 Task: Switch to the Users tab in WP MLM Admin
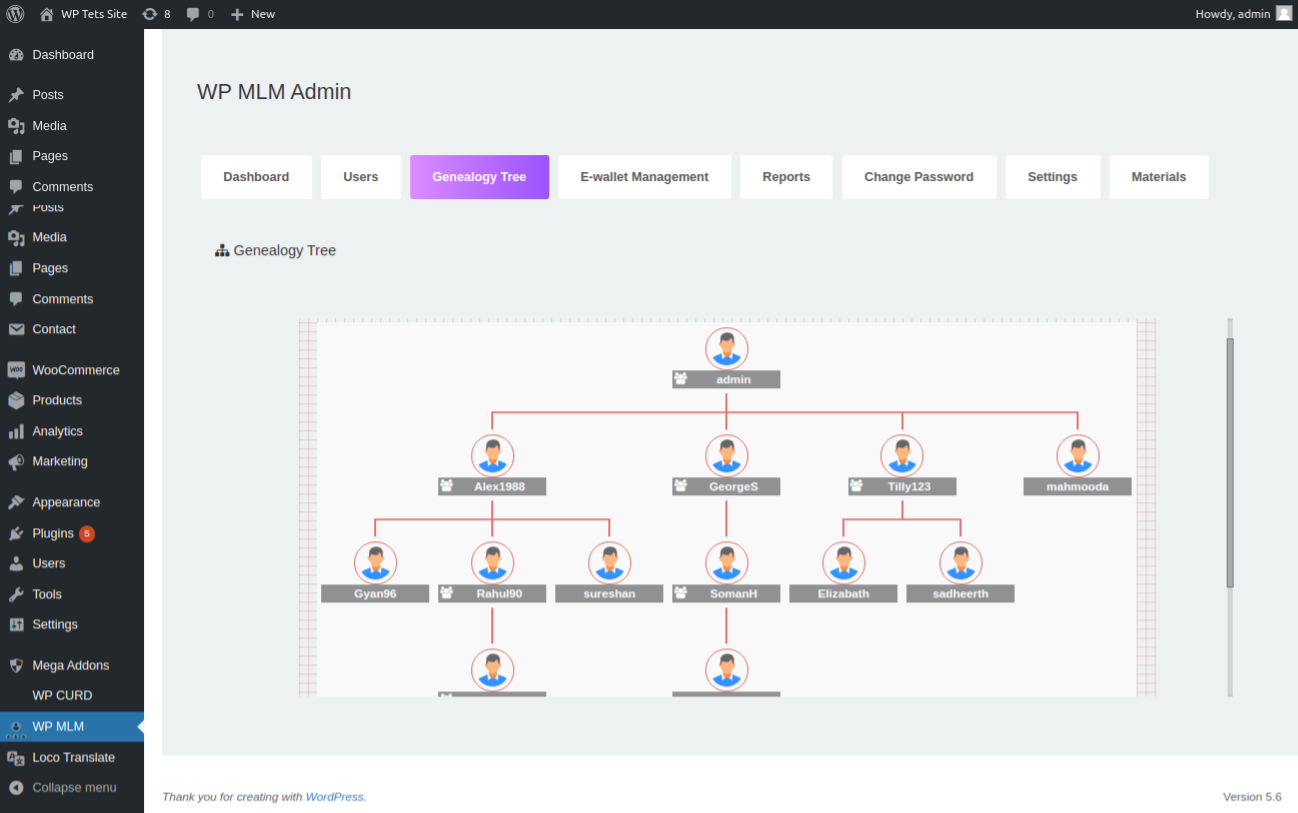pyautogui.click(x=361, y=177)
